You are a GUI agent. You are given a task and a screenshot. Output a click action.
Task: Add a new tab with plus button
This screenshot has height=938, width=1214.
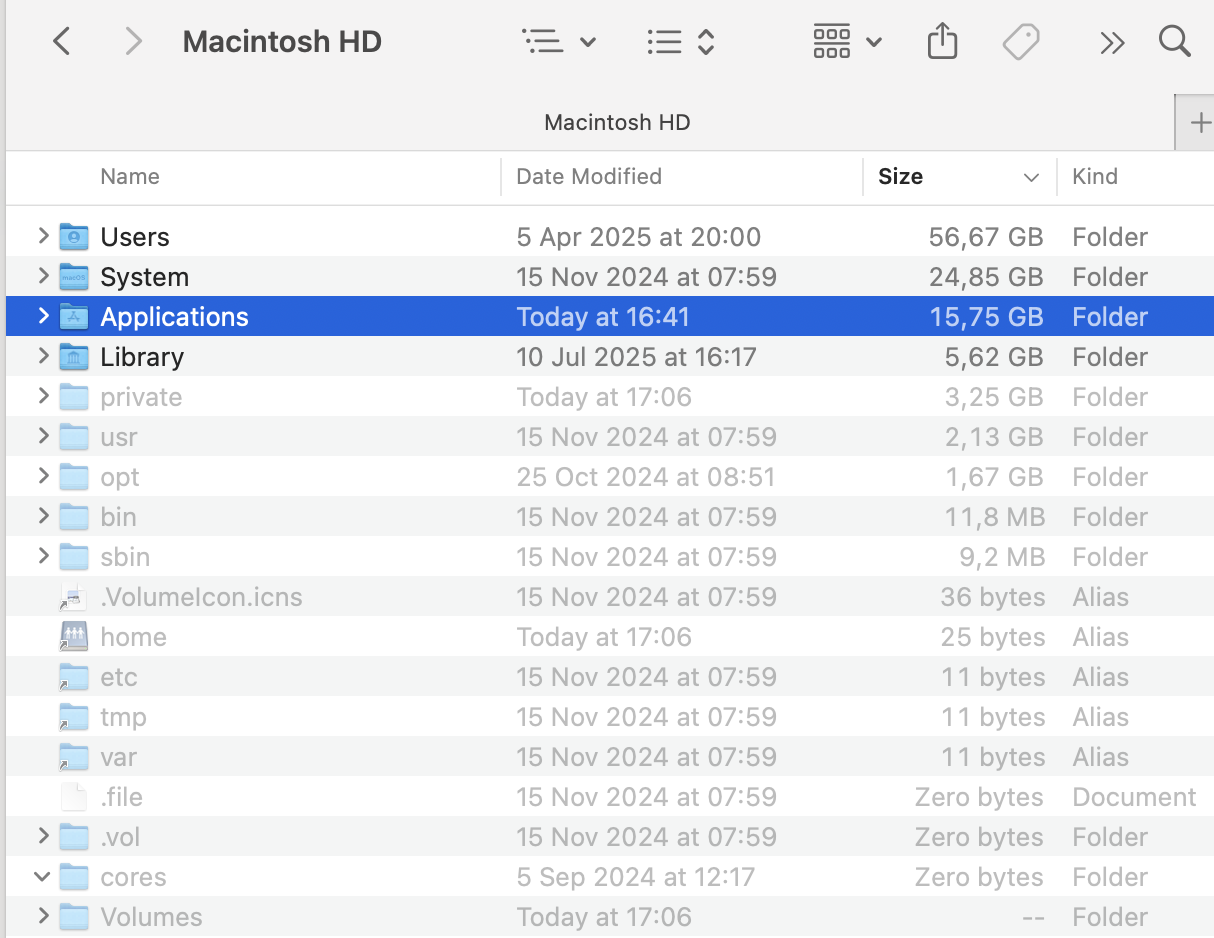click(1199, 123)
